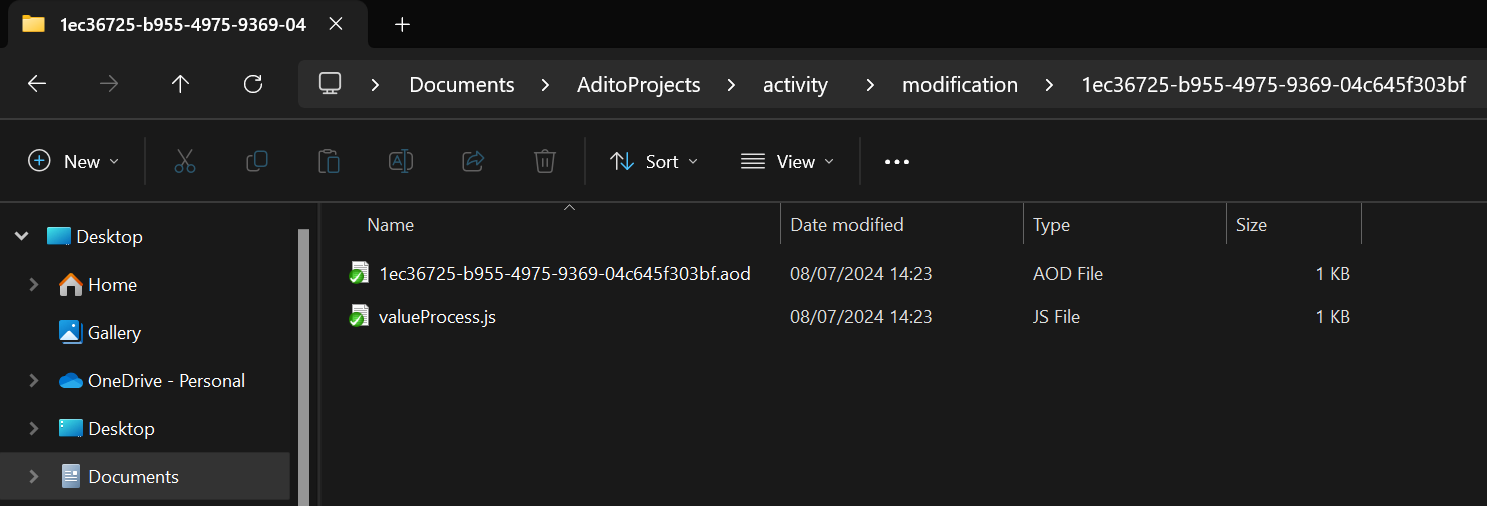Click the Documents icon in sidebar
The height and width of the screenshot is (506, 1487).
click(71, 476)
